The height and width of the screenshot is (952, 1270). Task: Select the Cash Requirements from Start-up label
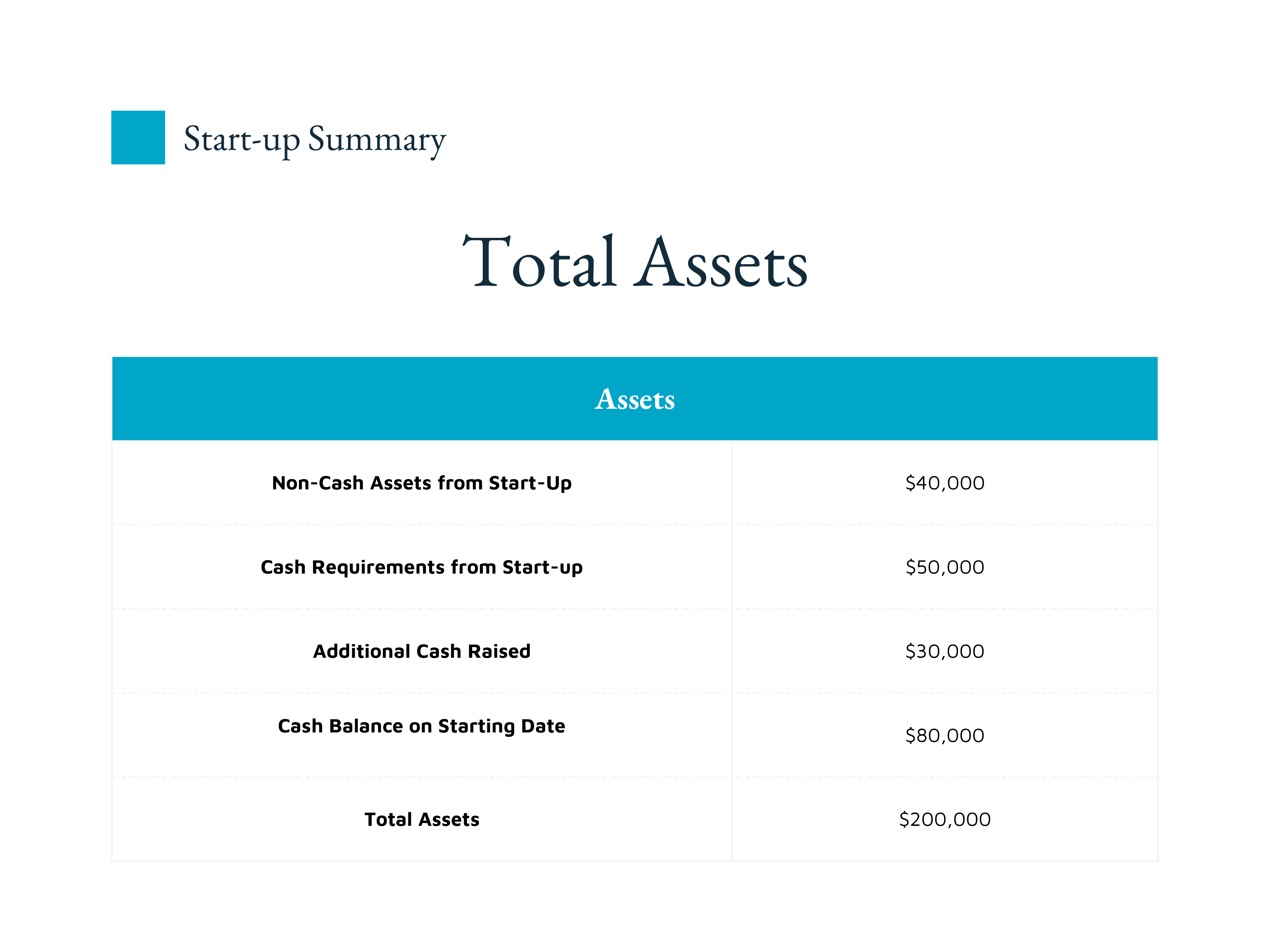pos(422,567)
